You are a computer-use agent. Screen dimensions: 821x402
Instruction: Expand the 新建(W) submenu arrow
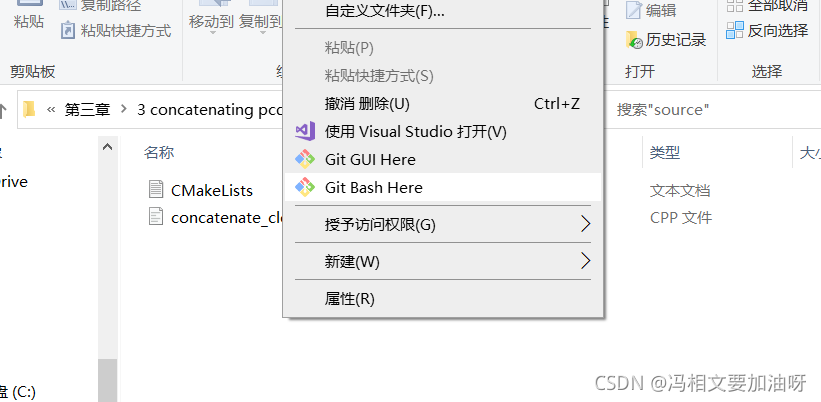point(585,261)
